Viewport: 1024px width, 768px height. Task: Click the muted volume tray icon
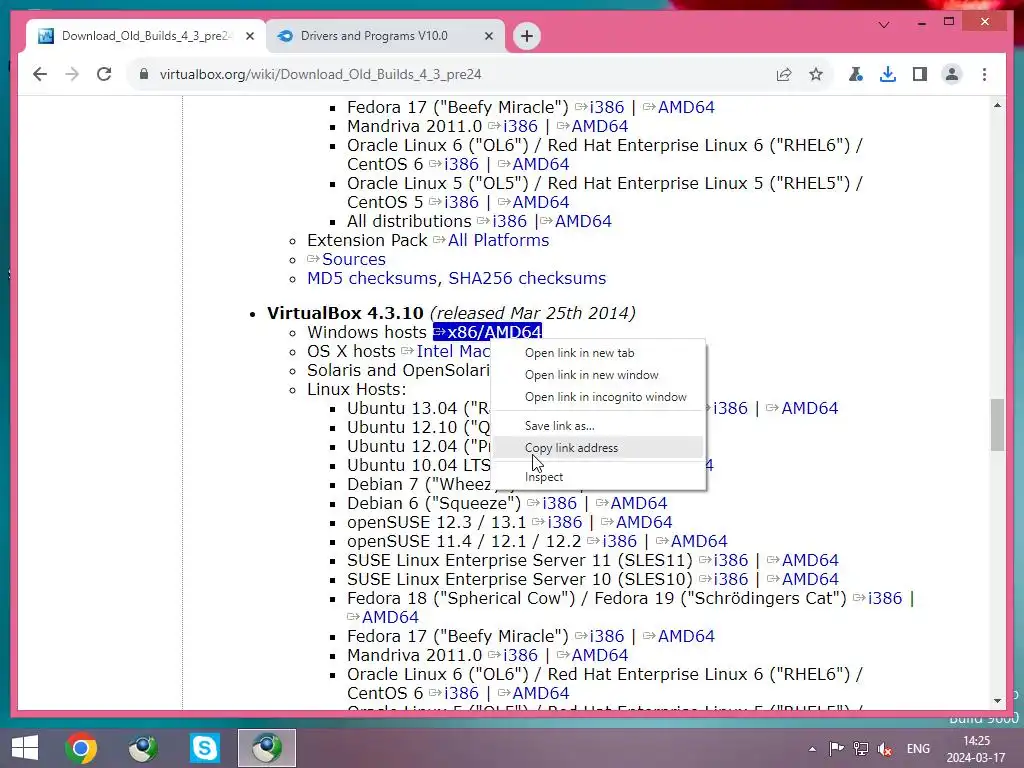pos(885,748)
